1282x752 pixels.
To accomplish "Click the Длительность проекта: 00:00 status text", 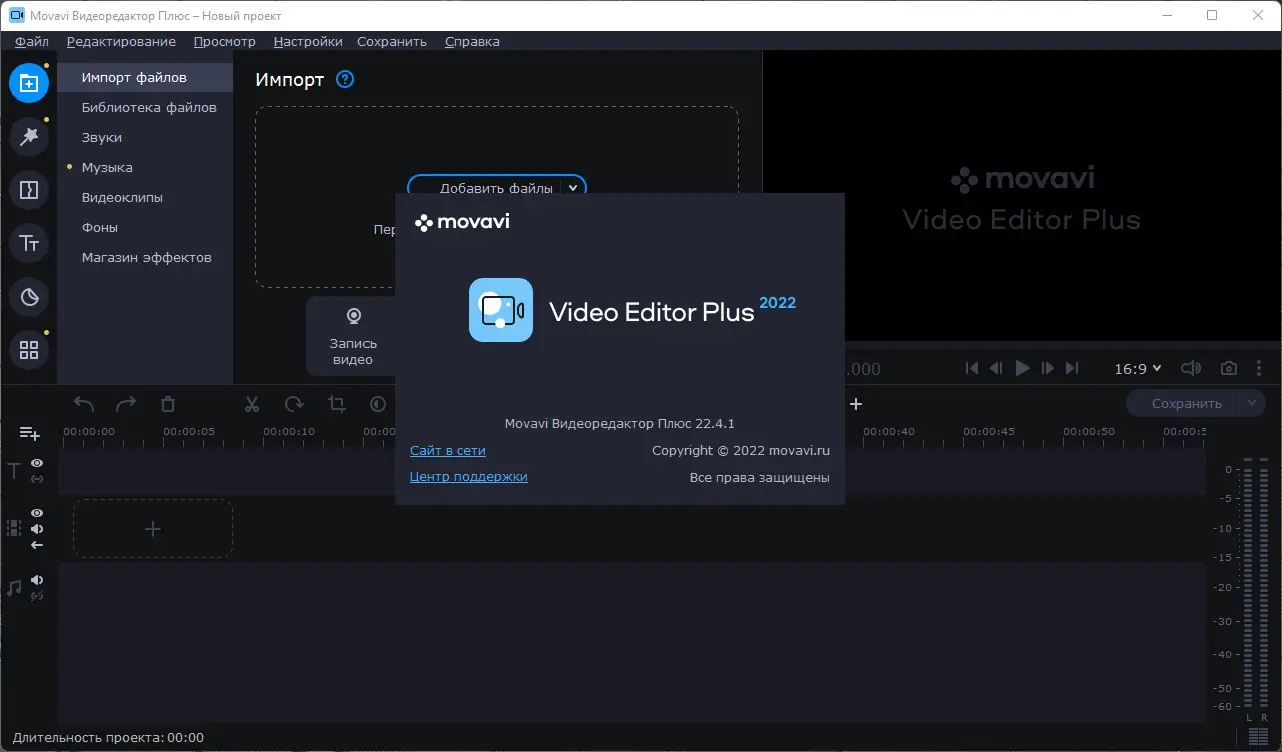I will coord(108,738).
